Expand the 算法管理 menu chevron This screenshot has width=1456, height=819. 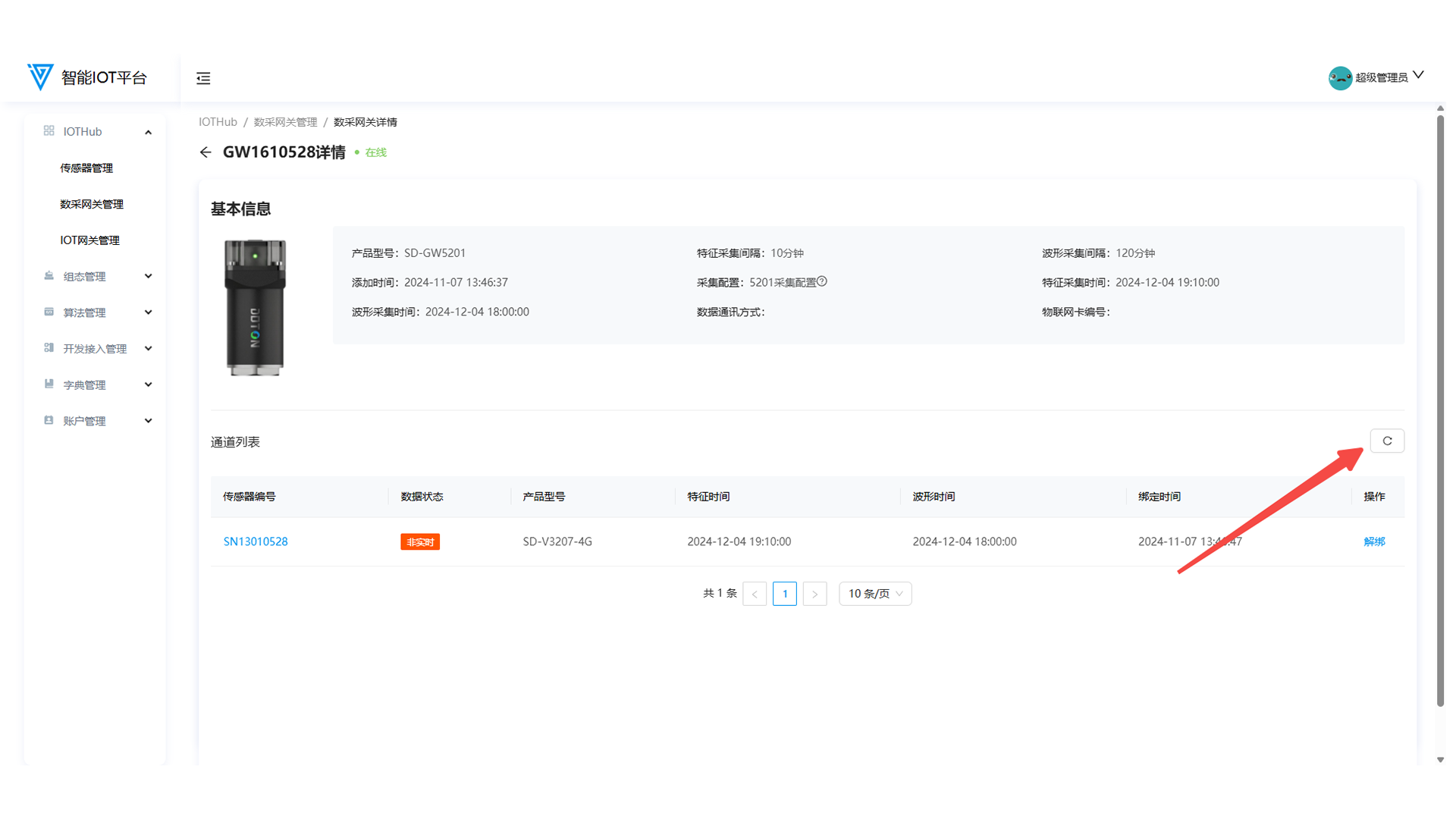click(149, 312)
